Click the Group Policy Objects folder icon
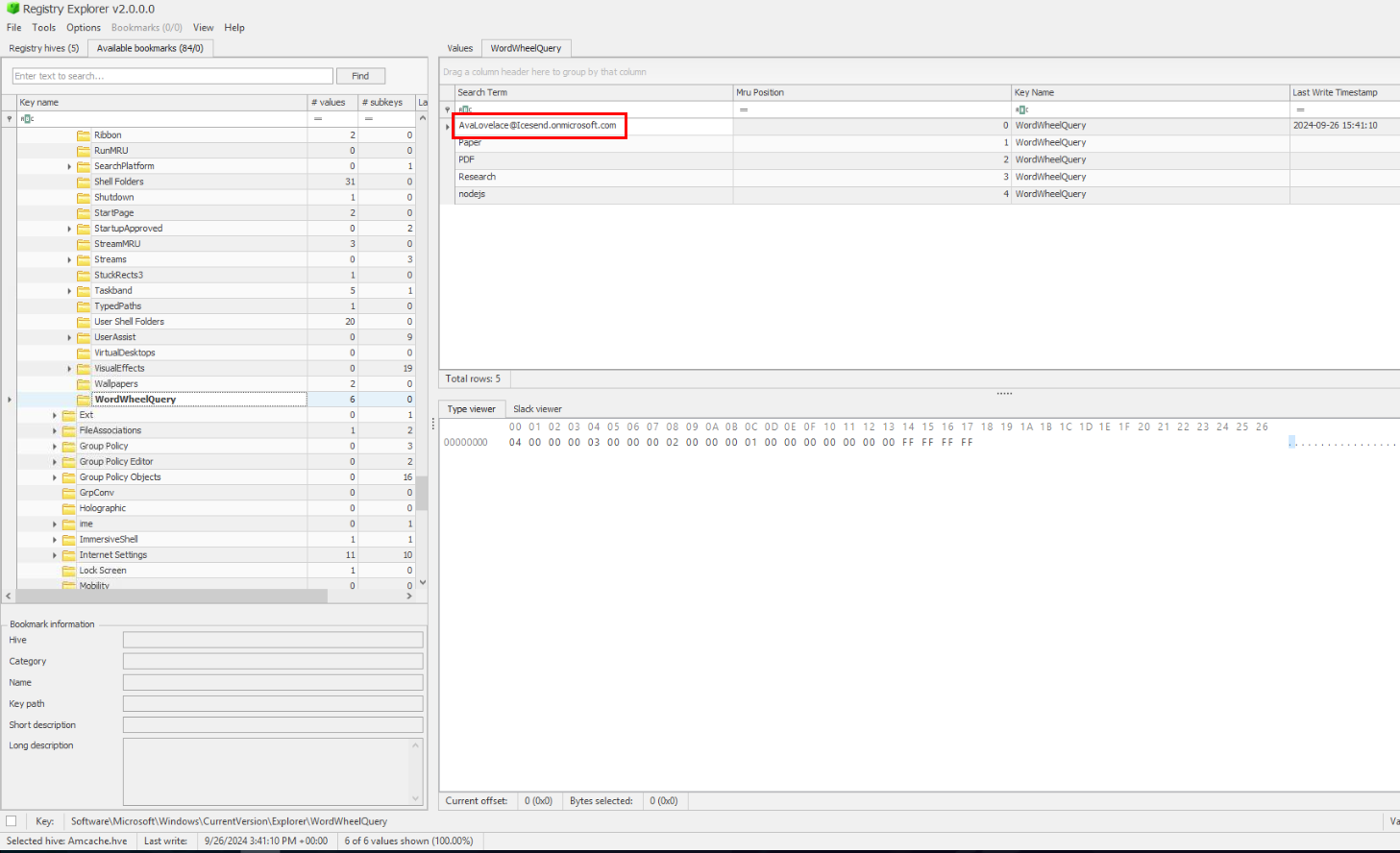 68,477
